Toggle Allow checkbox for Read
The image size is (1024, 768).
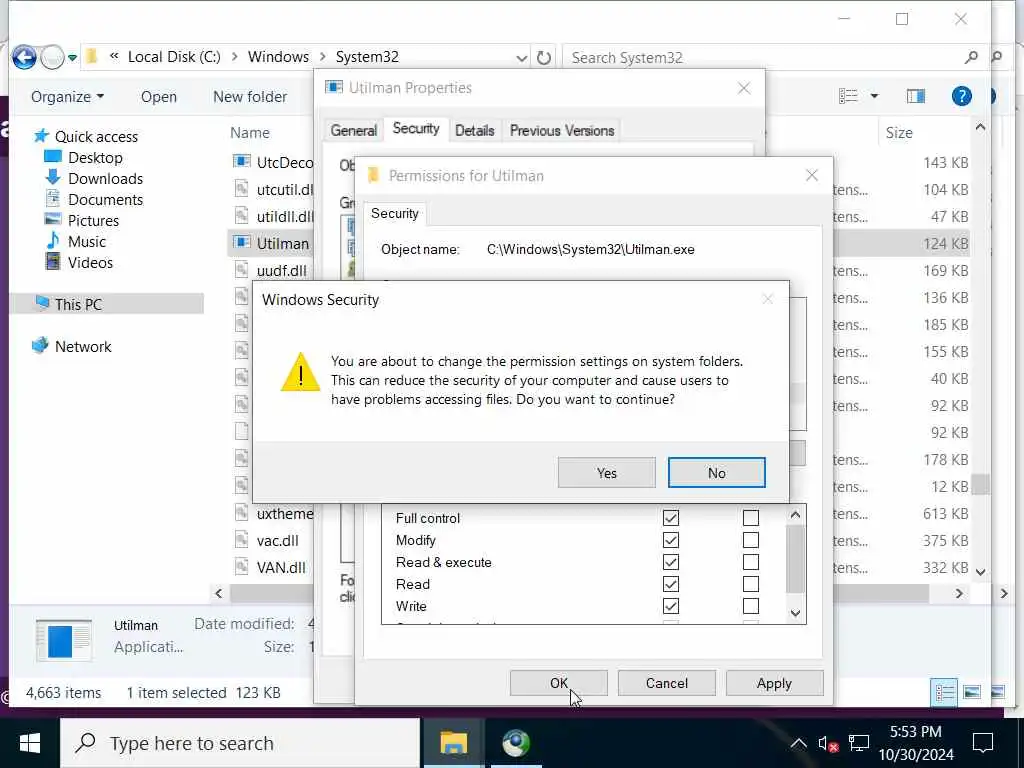click(x=671, y=584)
